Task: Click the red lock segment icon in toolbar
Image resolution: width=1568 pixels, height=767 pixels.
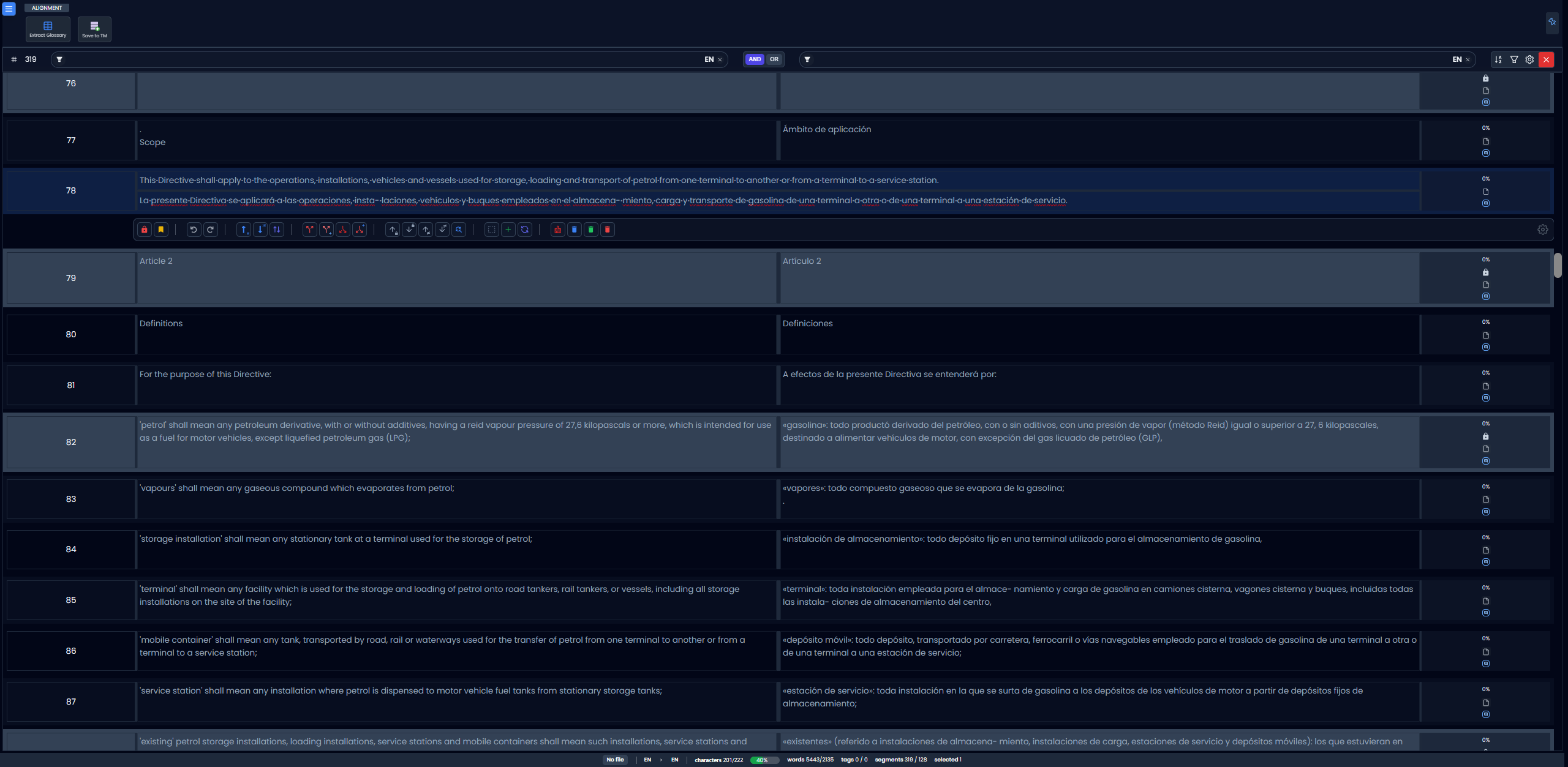Action: tap(145, 230)
